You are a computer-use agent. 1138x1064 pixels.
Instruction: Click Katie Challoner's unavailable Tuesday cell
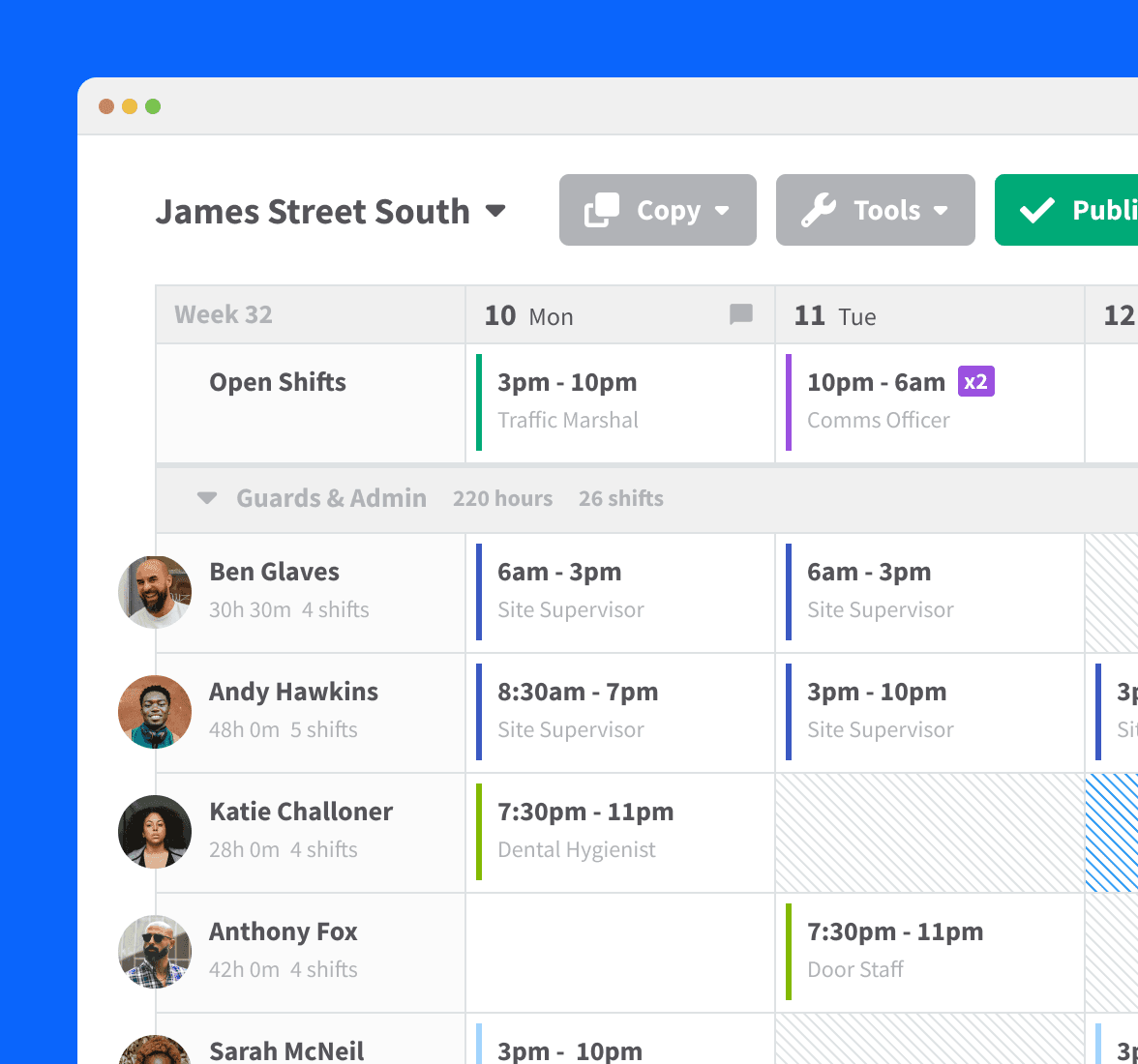click(929, 833)
